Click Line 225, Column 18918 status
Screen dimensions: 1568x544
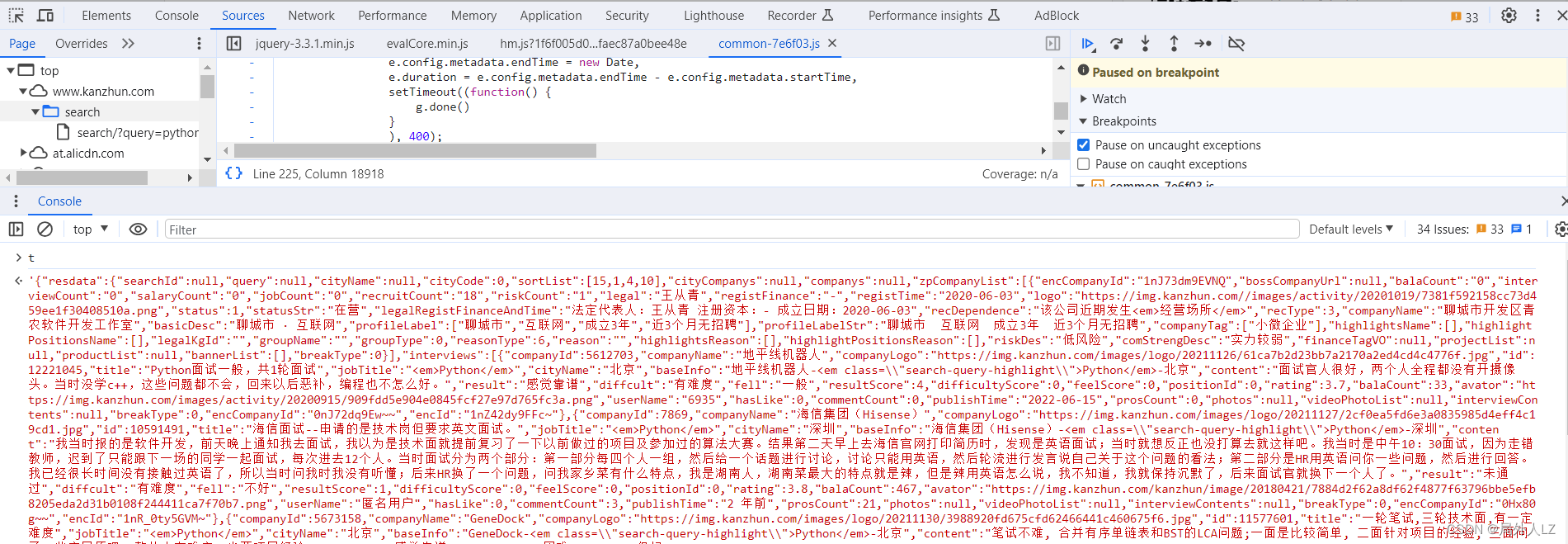(x=318, y=173)
